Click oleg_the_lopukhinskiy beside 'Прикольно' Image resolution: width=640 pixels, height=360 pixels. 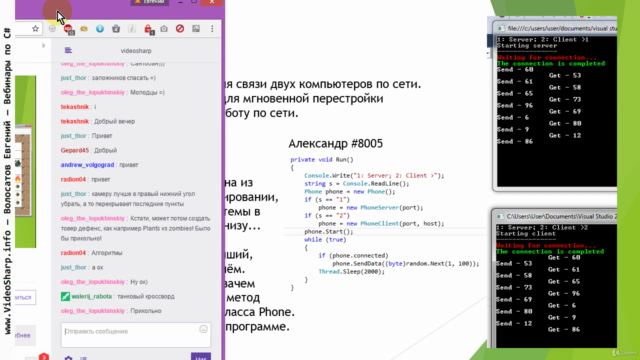tap(93, 311)
